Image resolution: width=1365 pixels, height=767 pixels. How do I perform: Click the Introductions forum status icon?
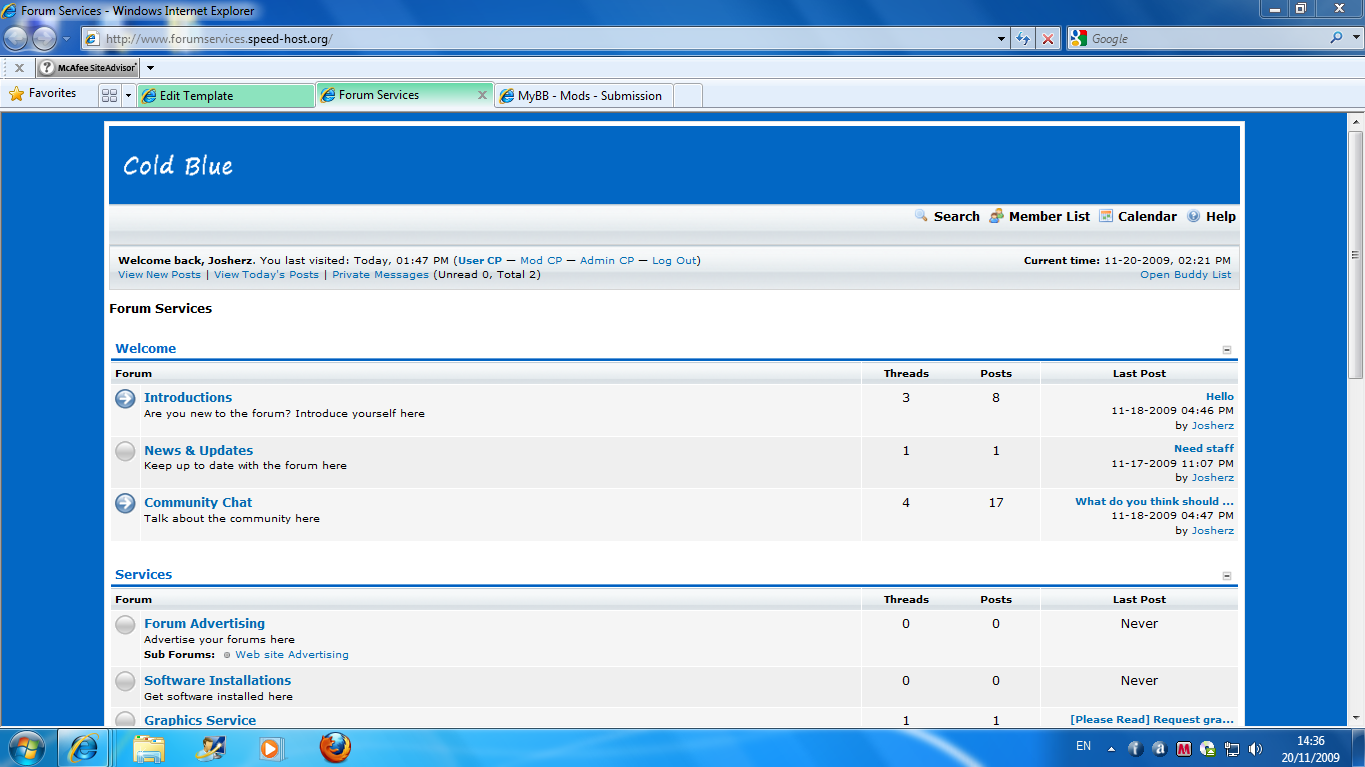click(x=125, y=399)
